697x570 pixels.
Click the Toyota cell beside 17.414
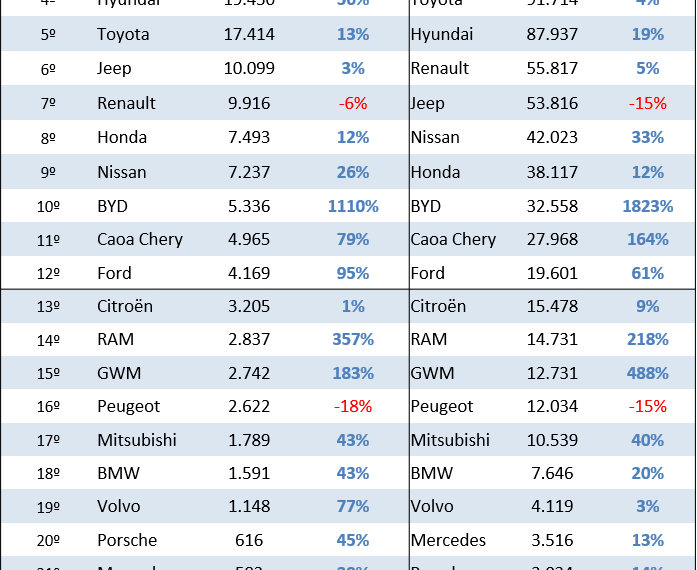click(x=123, y=35)
